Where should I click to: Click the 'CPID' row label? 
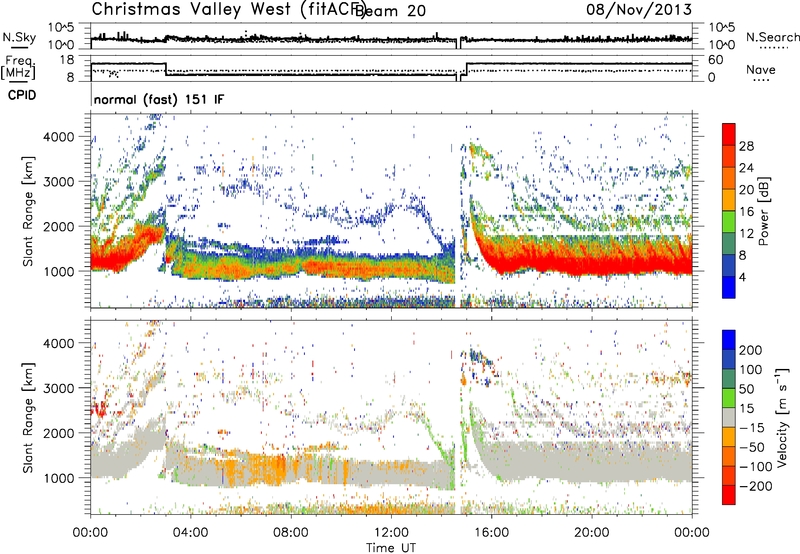click(x=22, y=95)
